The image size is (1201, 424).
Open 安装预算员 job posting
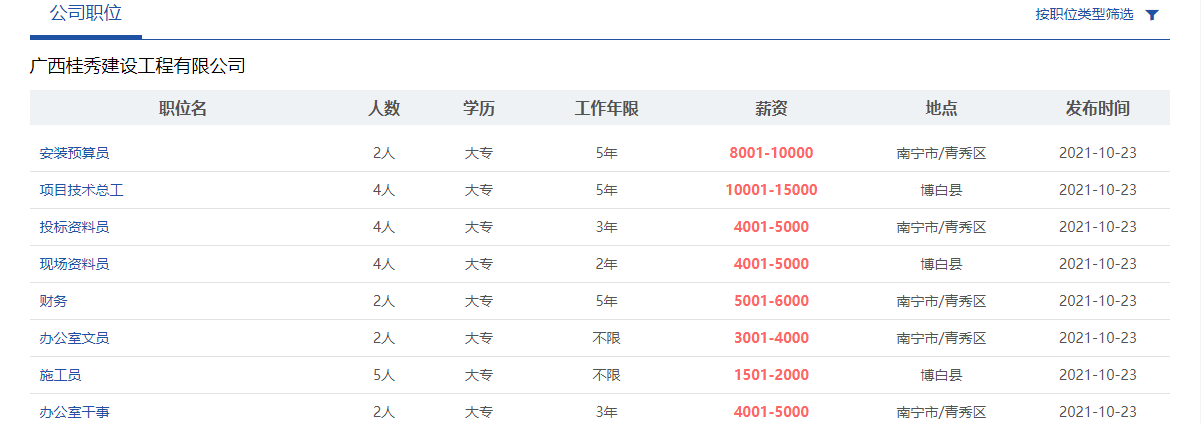point(74,153)
